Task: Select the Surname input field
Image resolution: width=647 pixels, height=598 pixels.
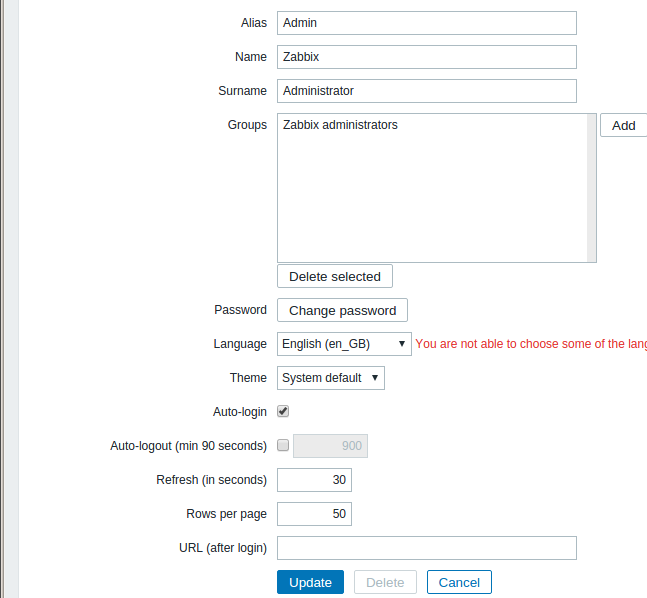Action: (x=427, y=91)
